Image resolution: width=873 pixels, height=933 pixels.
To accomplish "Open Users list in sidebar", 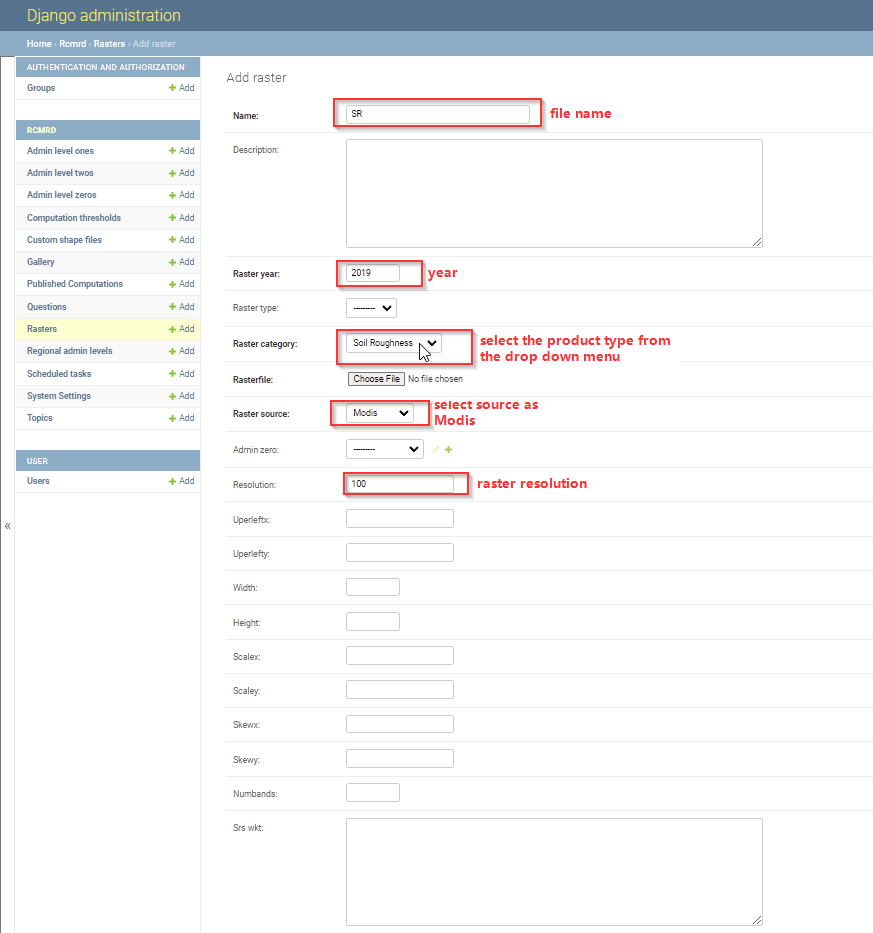I will [x=38, y=481].
